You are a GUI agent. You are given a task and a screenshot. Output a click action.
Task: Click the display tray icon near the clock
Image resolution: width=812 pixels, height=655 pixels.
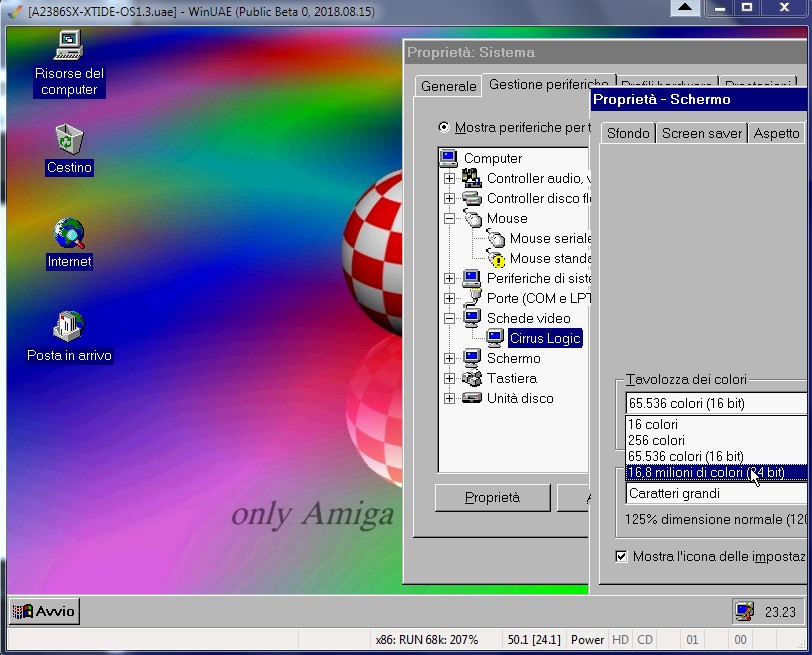(x=743, y=611)
